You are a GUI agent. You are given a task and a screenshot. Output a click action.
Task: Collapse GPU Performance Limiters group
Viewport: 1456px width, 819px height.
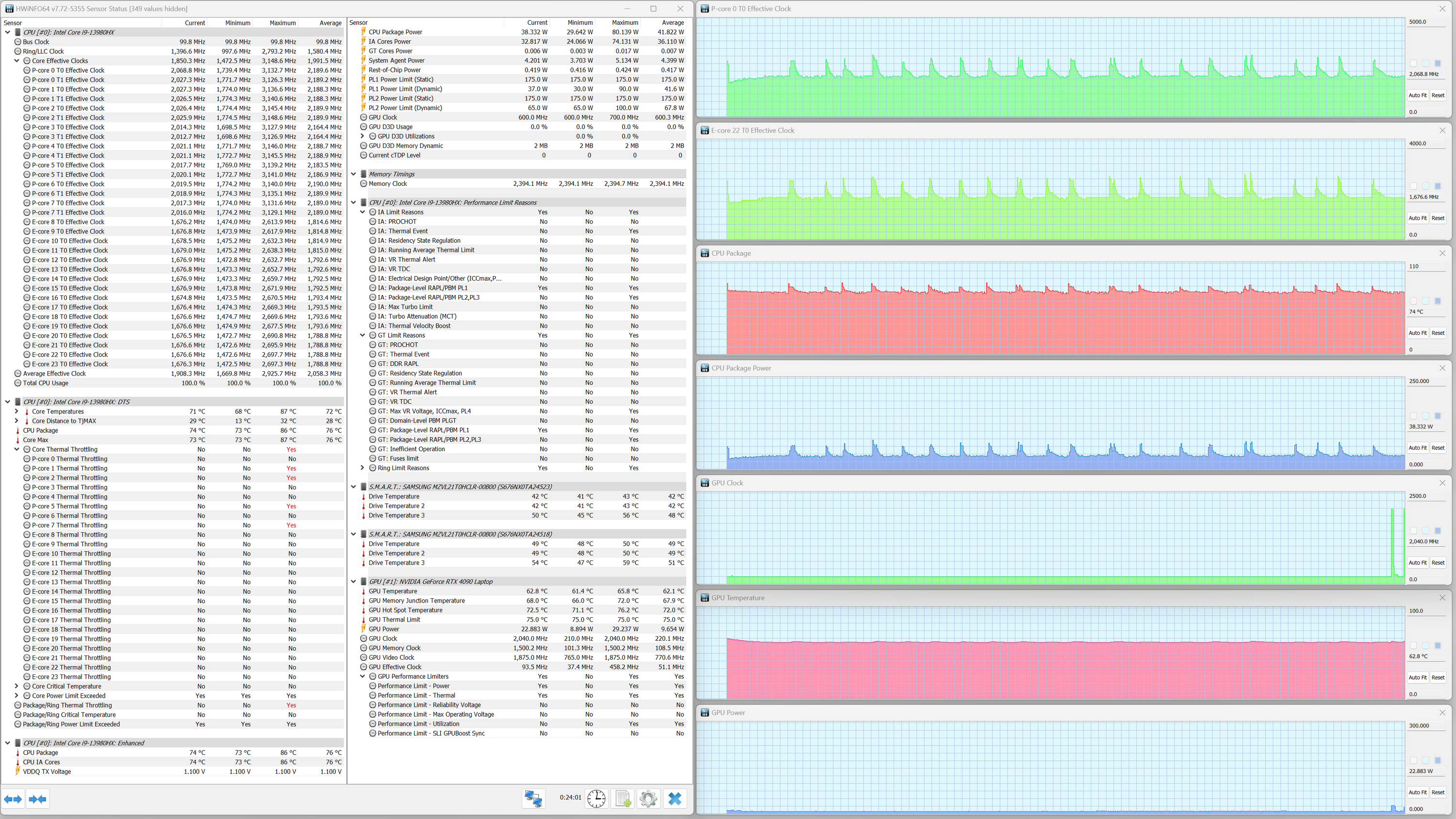pos(363,676)
